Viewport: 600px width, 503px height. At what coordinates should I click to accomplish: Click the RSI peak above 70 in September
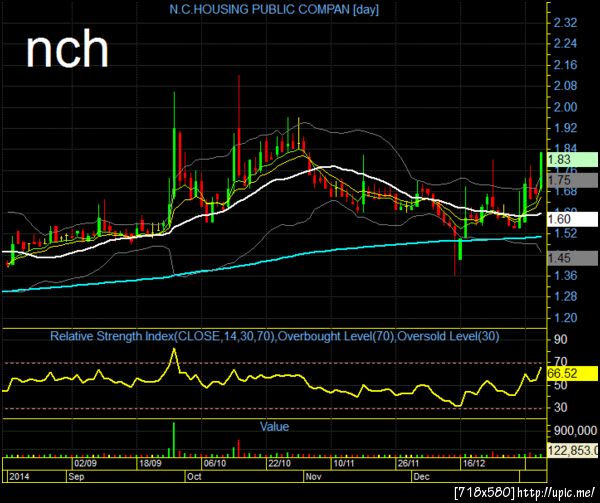click(x=174, y=350)
